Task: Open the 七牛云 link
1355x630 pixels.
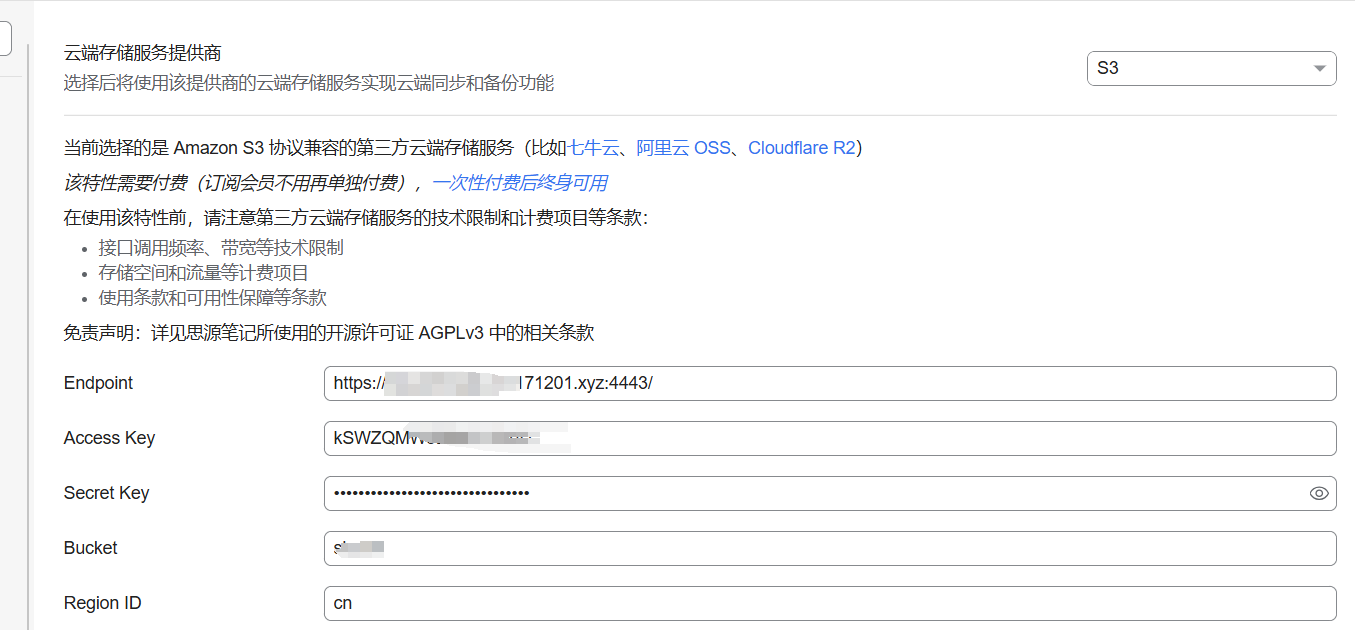Action: (x=594, y=148)
